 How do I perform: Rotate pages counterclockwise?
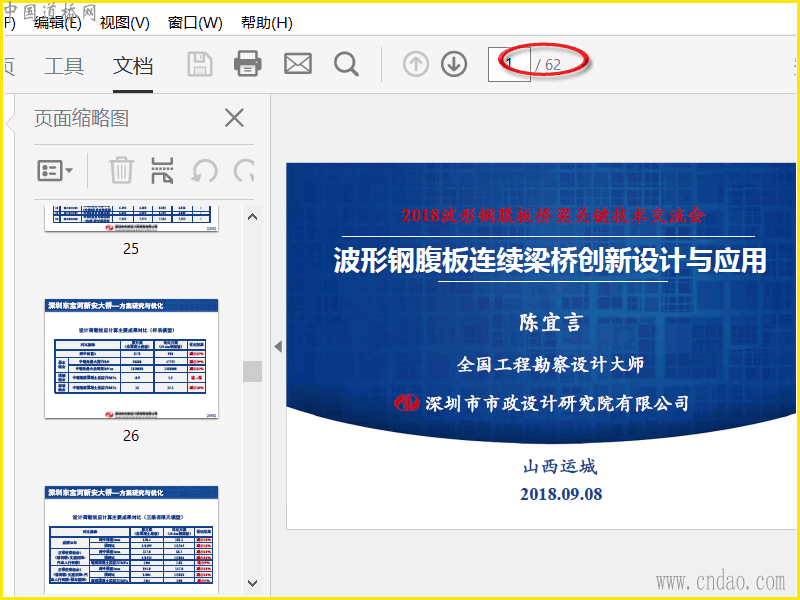[204, 171]
